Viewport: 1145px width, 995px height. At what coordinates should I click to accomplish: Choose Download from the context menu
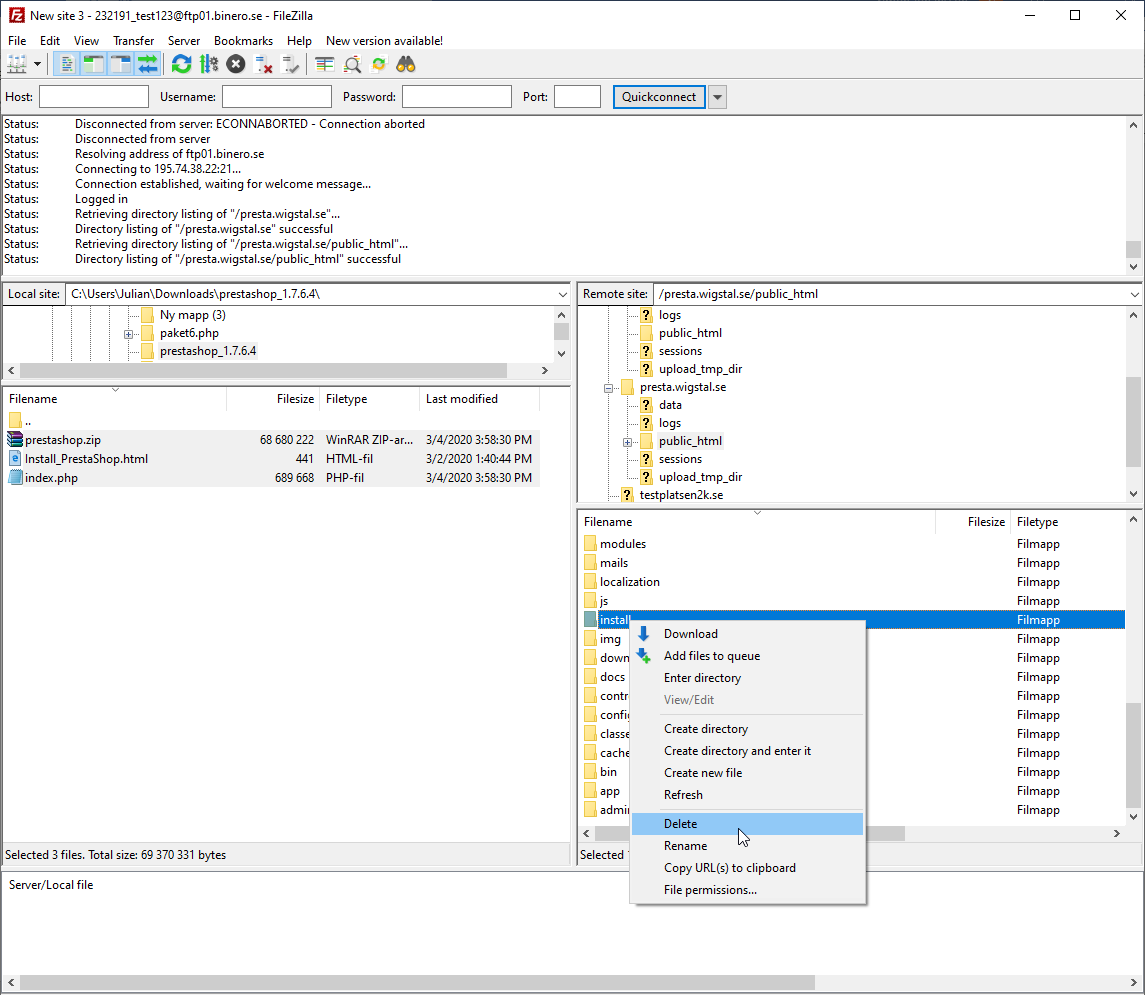point(748,634)
